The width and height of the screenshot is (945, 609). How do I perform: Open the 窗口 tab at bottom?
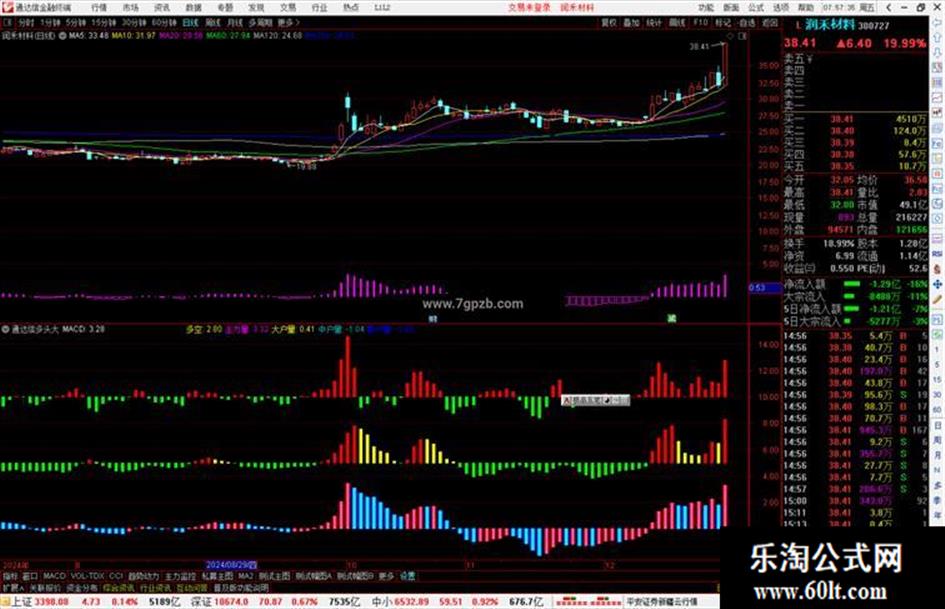[x=30, y=576]
